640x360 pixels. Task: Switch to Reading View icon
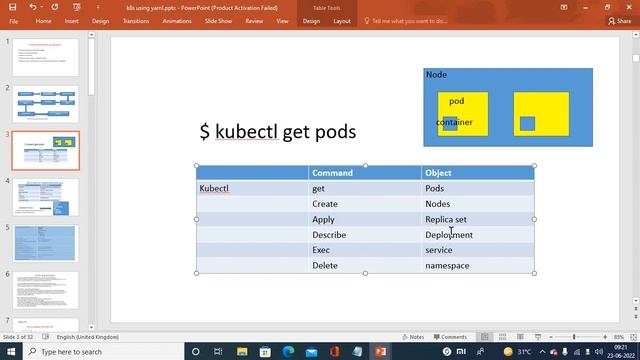click(x=520, y=337)
